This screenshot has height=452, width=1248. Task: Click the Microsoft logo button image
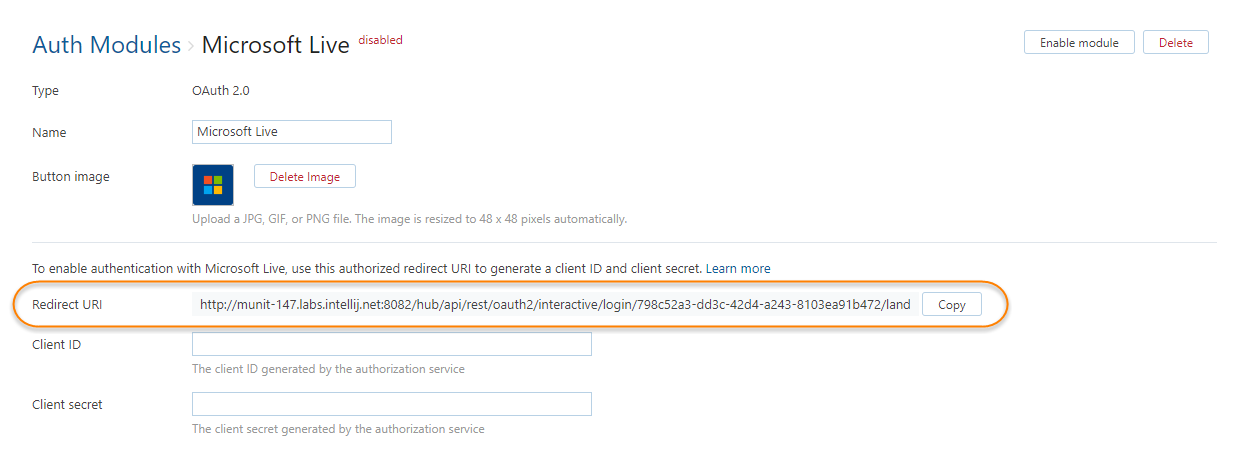pos(212,185)
